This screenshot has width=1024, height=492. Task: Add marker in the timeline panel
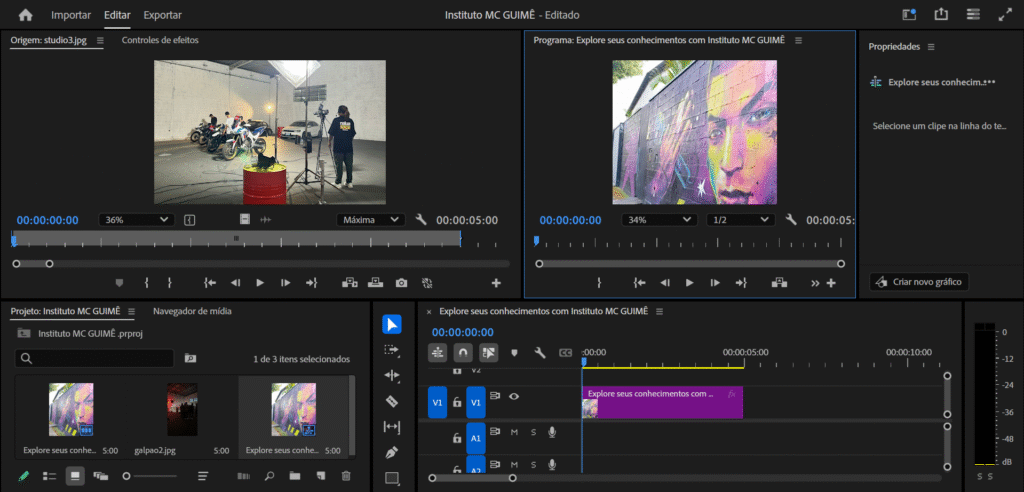coord(514,353)
